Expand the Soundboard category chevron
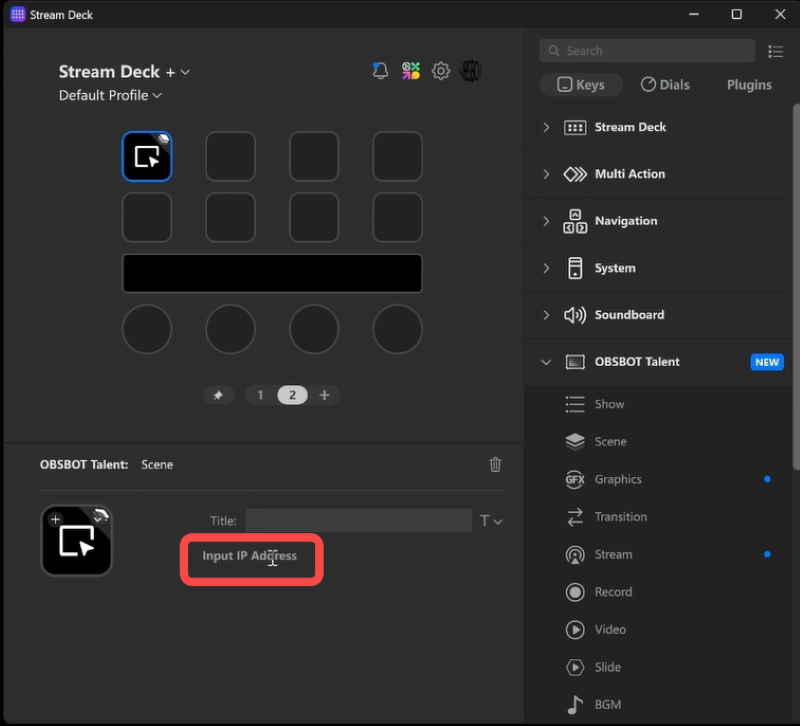This screenshot has height=726, width=800. click(546, 315)
